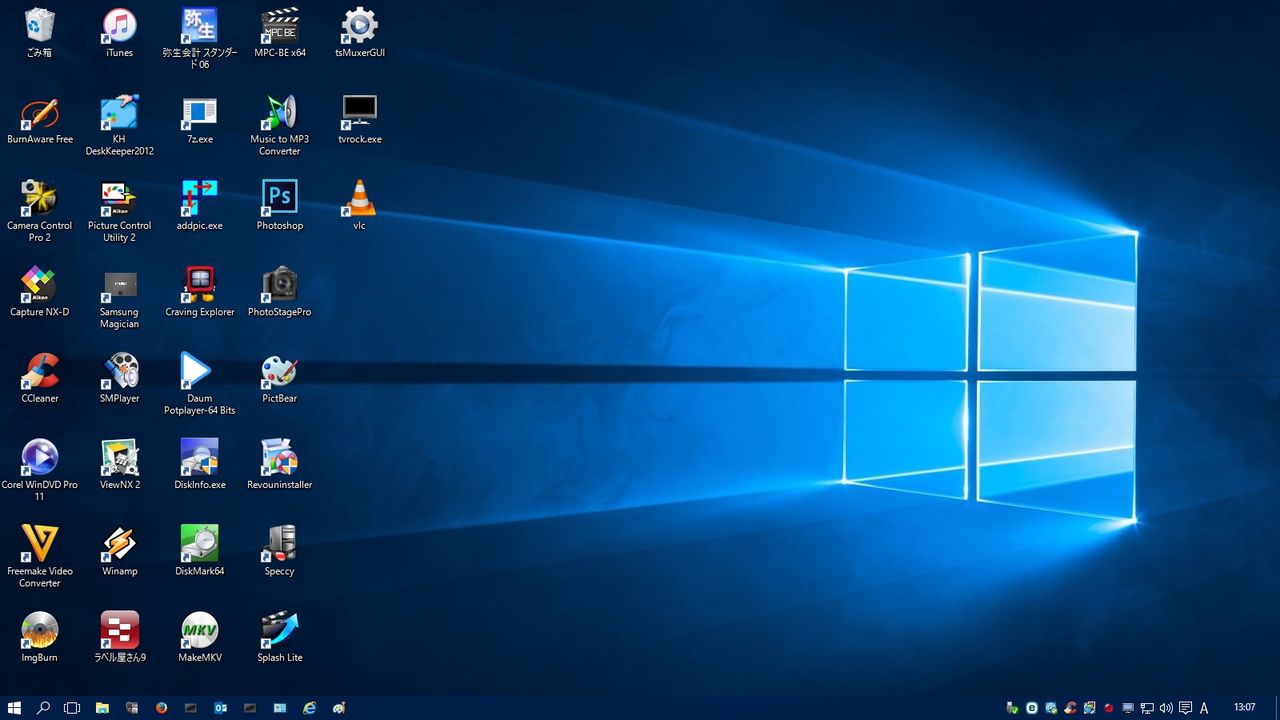The image size is (1280, 720).
Task: Select PhotoStagePro camera icon
Action: pos(280,292)
